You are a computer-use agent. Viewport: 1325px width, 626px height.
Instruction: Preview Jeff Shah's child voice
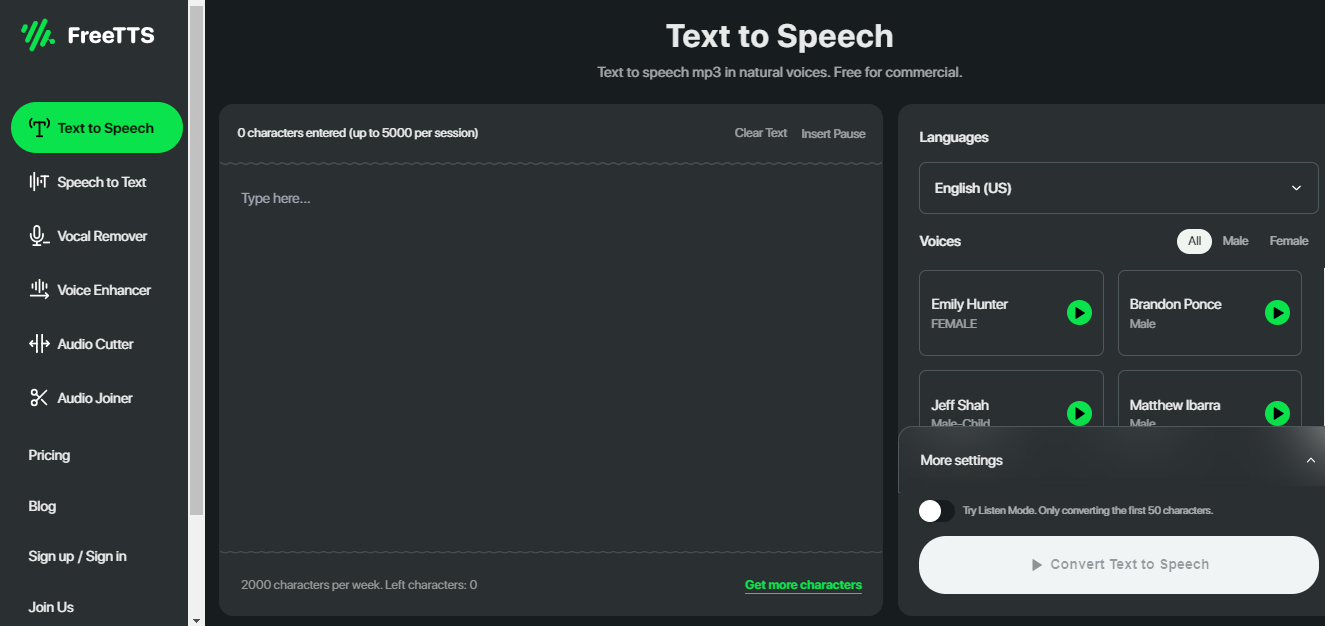tap(1079, 413)
